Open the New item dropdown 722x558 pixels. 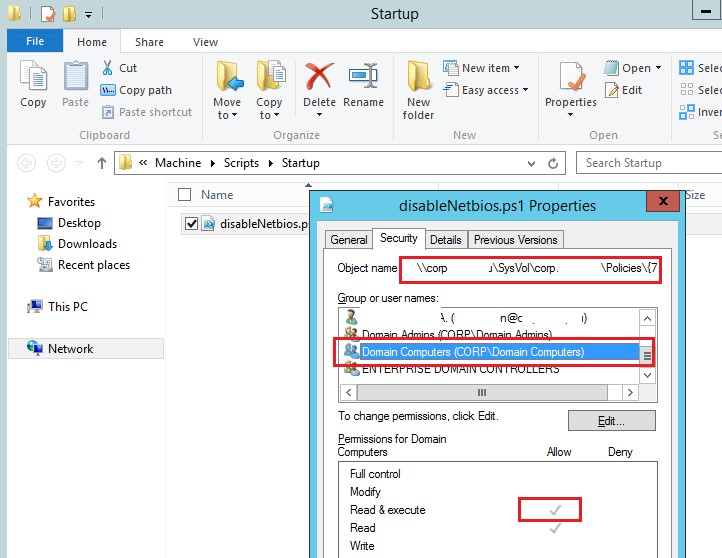[x=481, y=68]
